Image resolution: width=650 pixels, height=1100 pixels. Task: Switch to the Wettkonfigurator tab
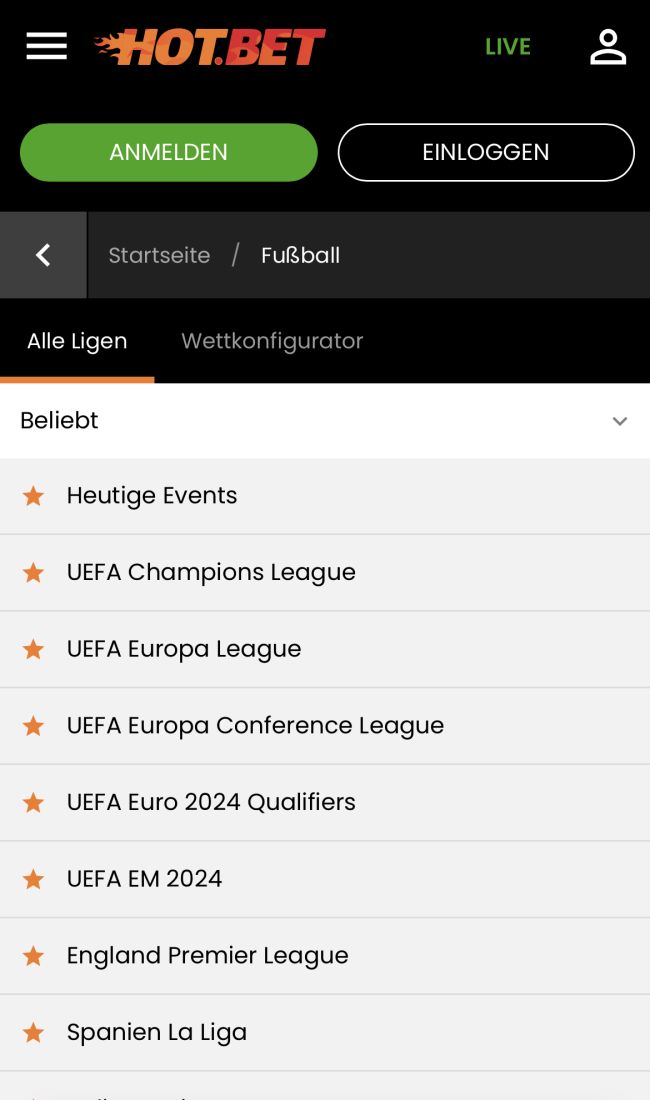(272, 341)
